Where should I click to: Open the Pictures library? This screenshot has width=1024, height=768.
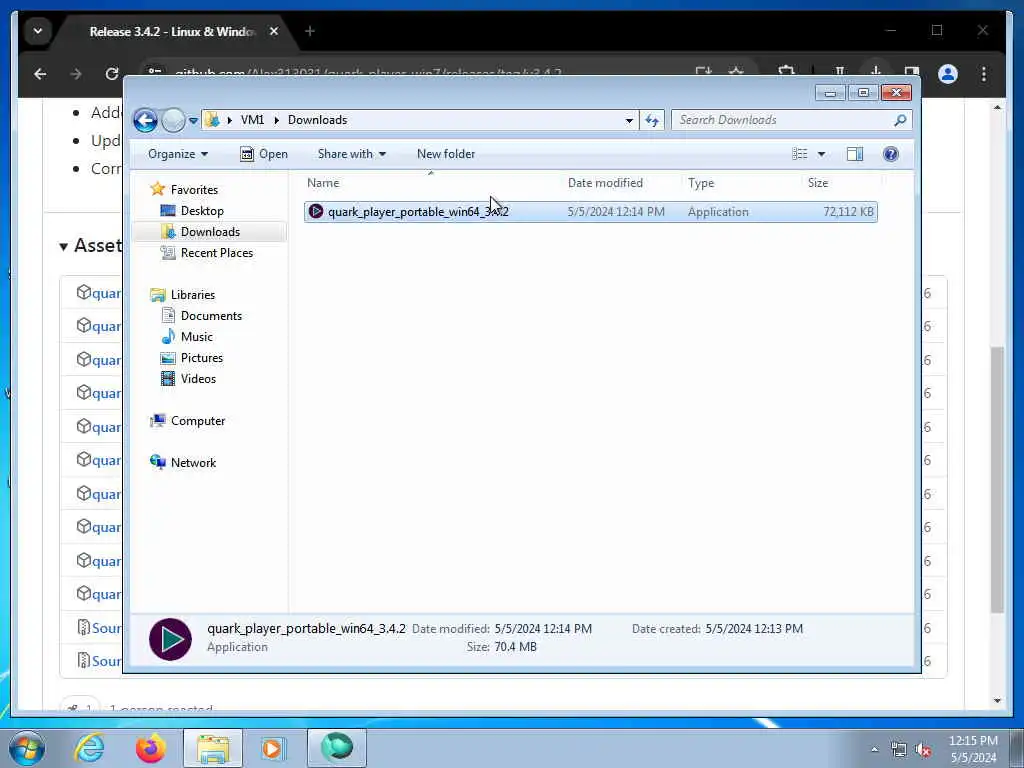click(x=202, y=358)
